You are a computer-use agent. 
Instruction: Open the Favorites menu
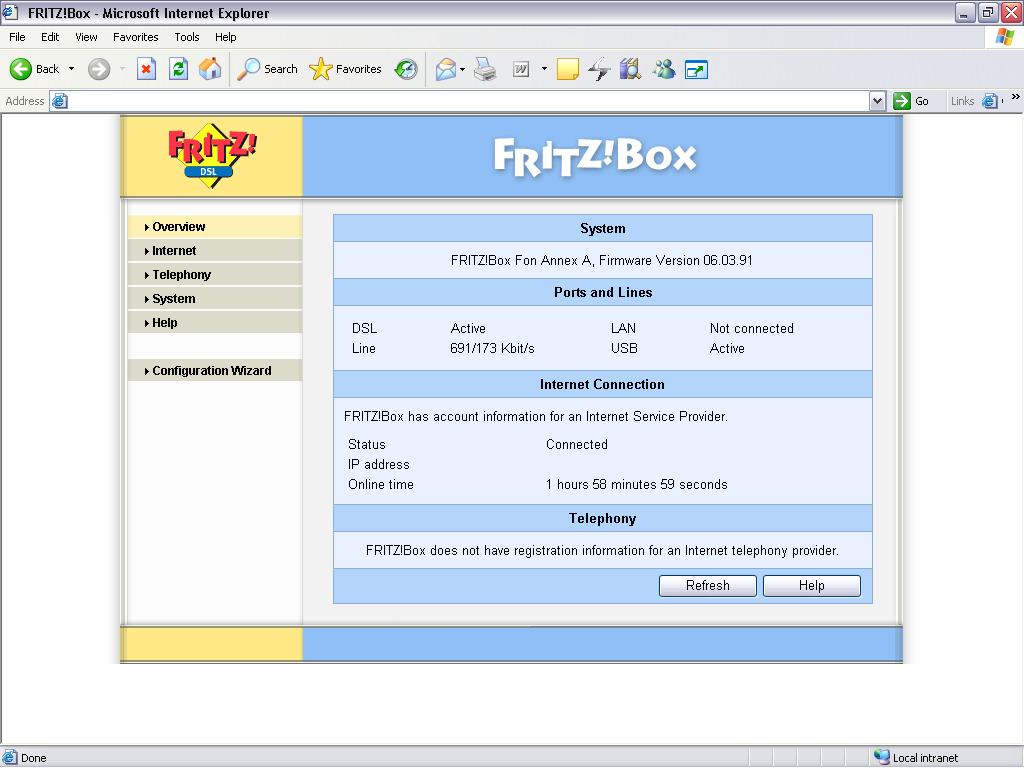coord(135,37)
